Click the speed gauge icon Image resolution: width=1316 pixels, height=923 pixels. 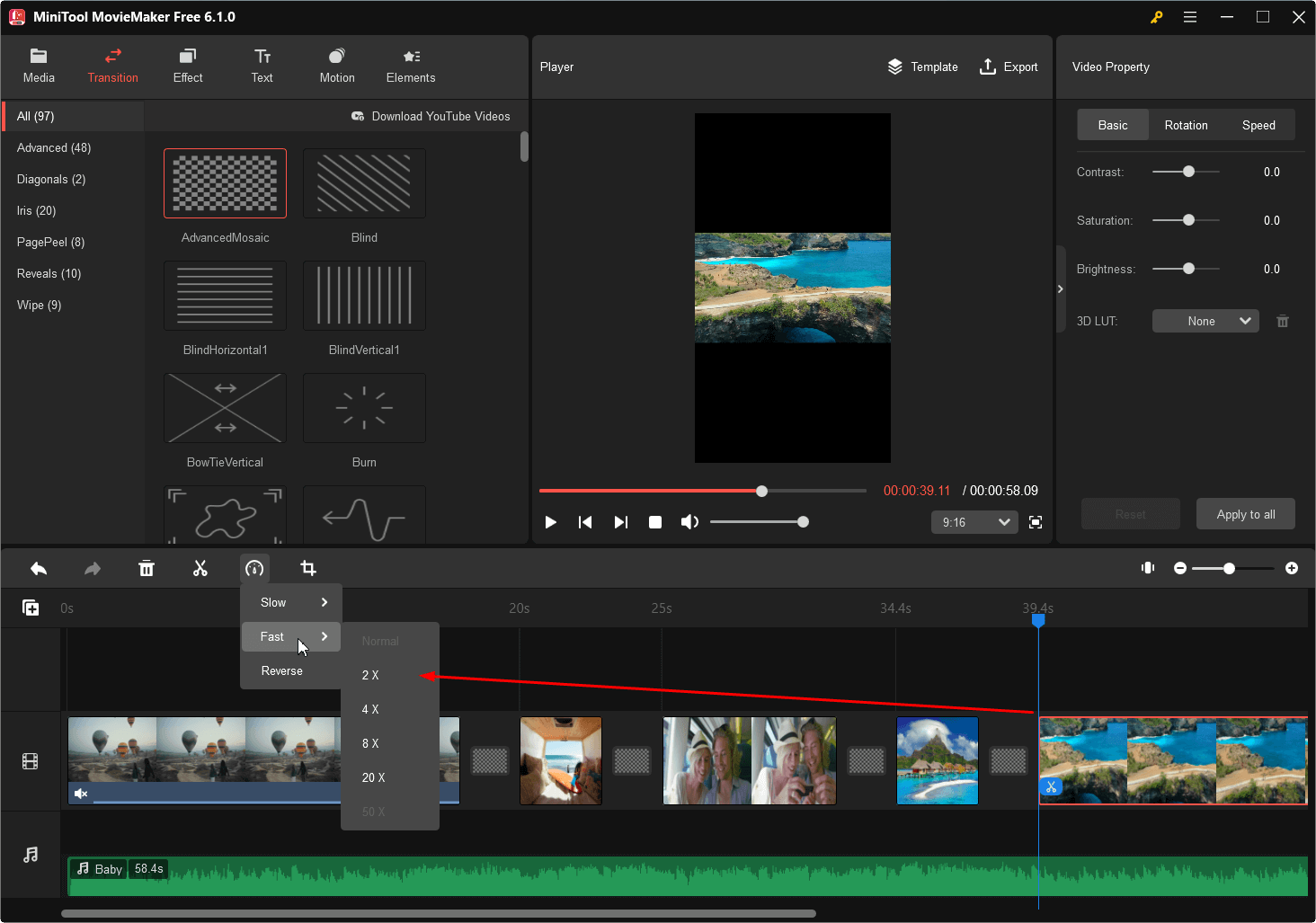(x=254, y=568)
